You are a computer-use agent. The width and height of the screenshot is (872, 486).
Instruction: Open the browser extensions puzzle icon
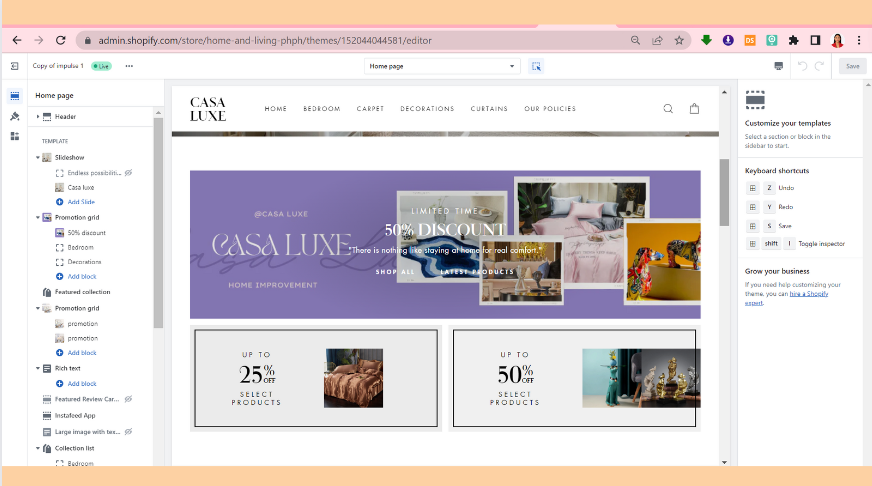click(794, 40)
